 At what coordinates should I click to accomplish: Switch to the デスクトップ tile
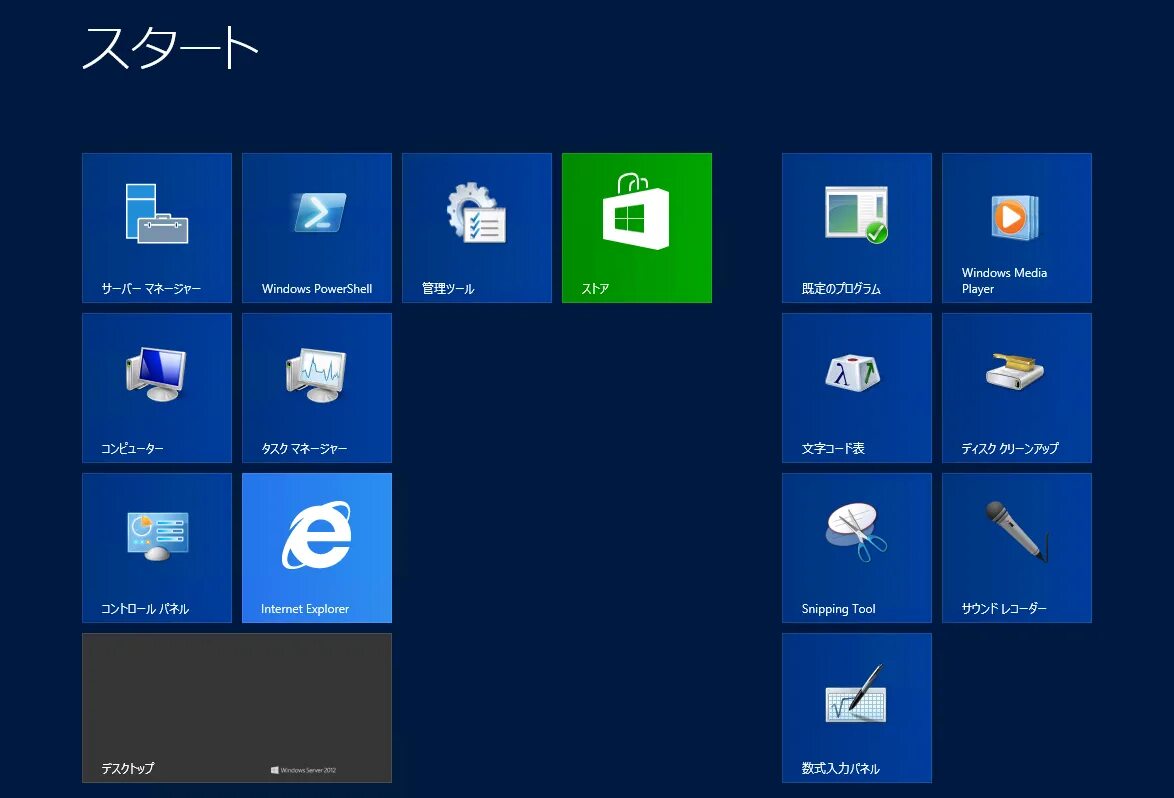click(237, 708)
